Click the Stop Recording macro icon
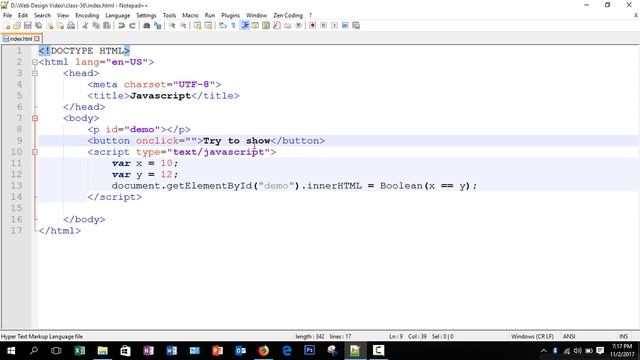This screenshot has height=360, width=640. 323,26
